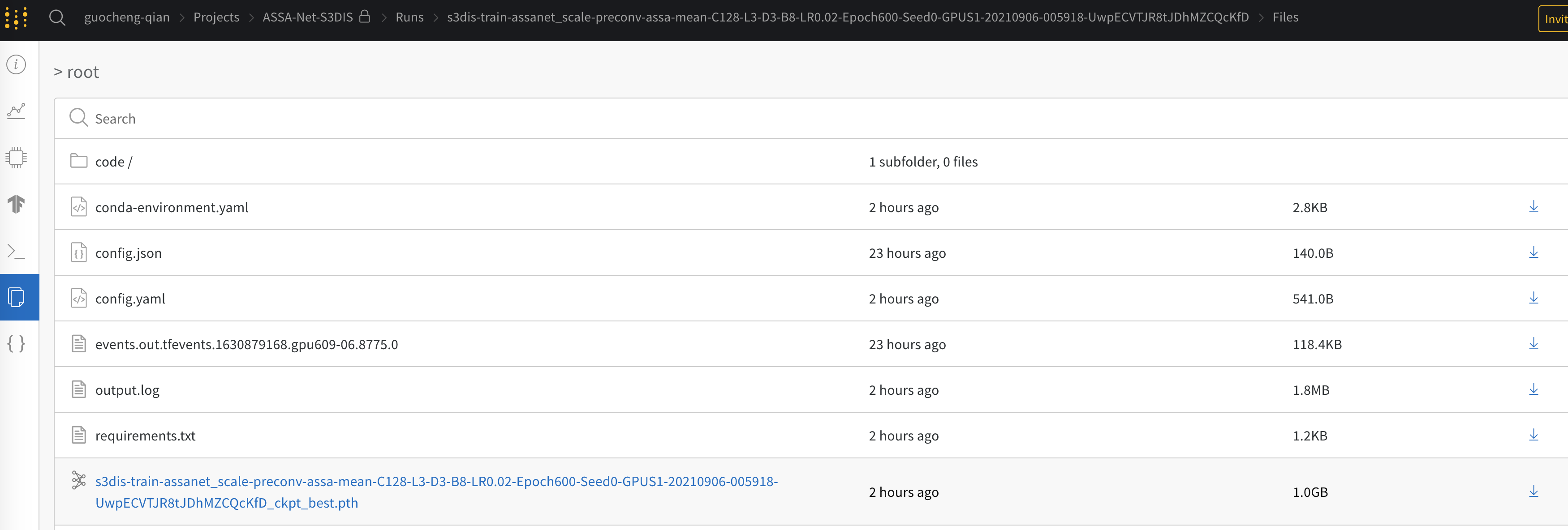Click the top bar search magnifier
The image size is (1568, 530).
click(57, 17)
